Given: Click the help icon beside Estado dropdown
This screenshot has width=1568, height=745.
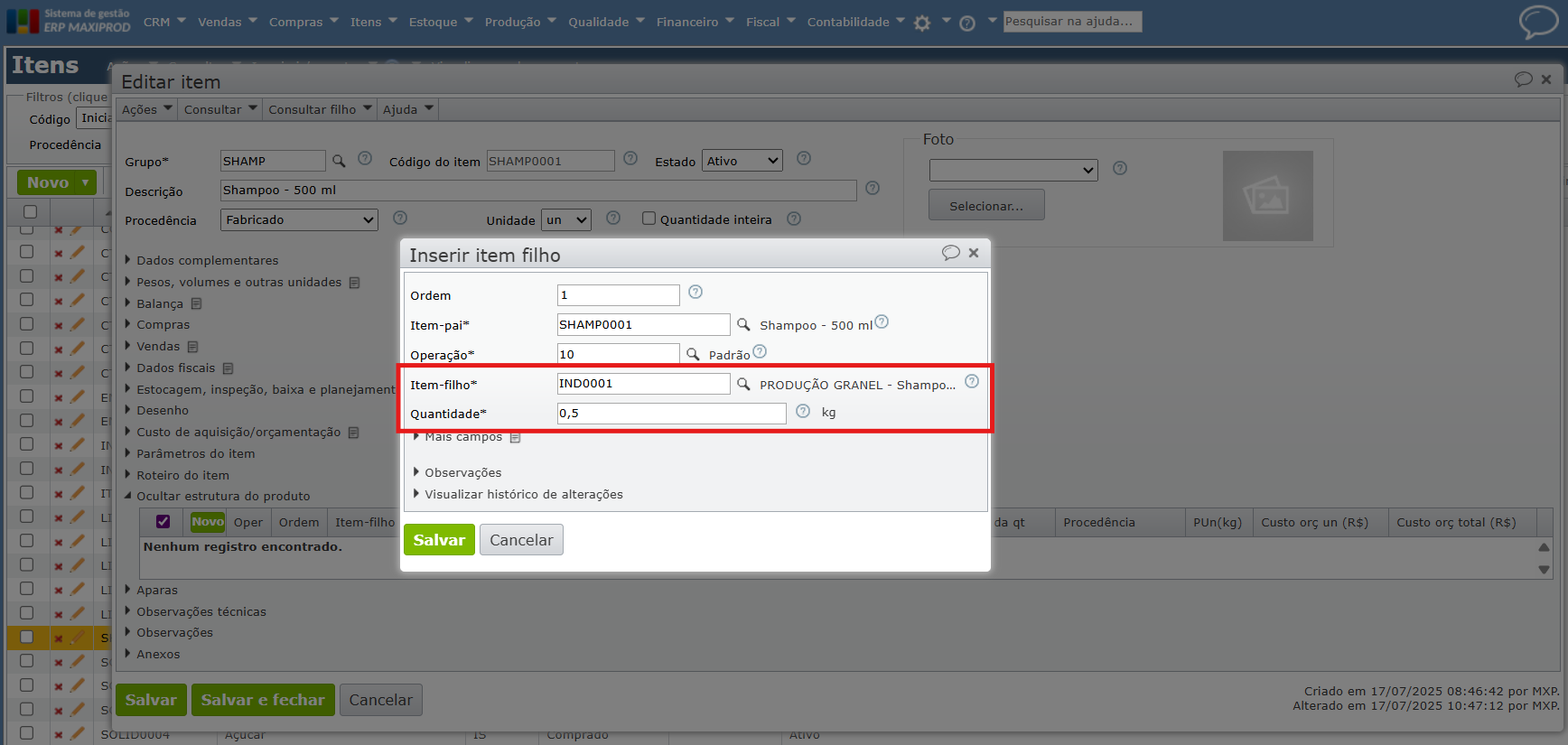Looking at the screenshot, I should (x=804, y=158).
